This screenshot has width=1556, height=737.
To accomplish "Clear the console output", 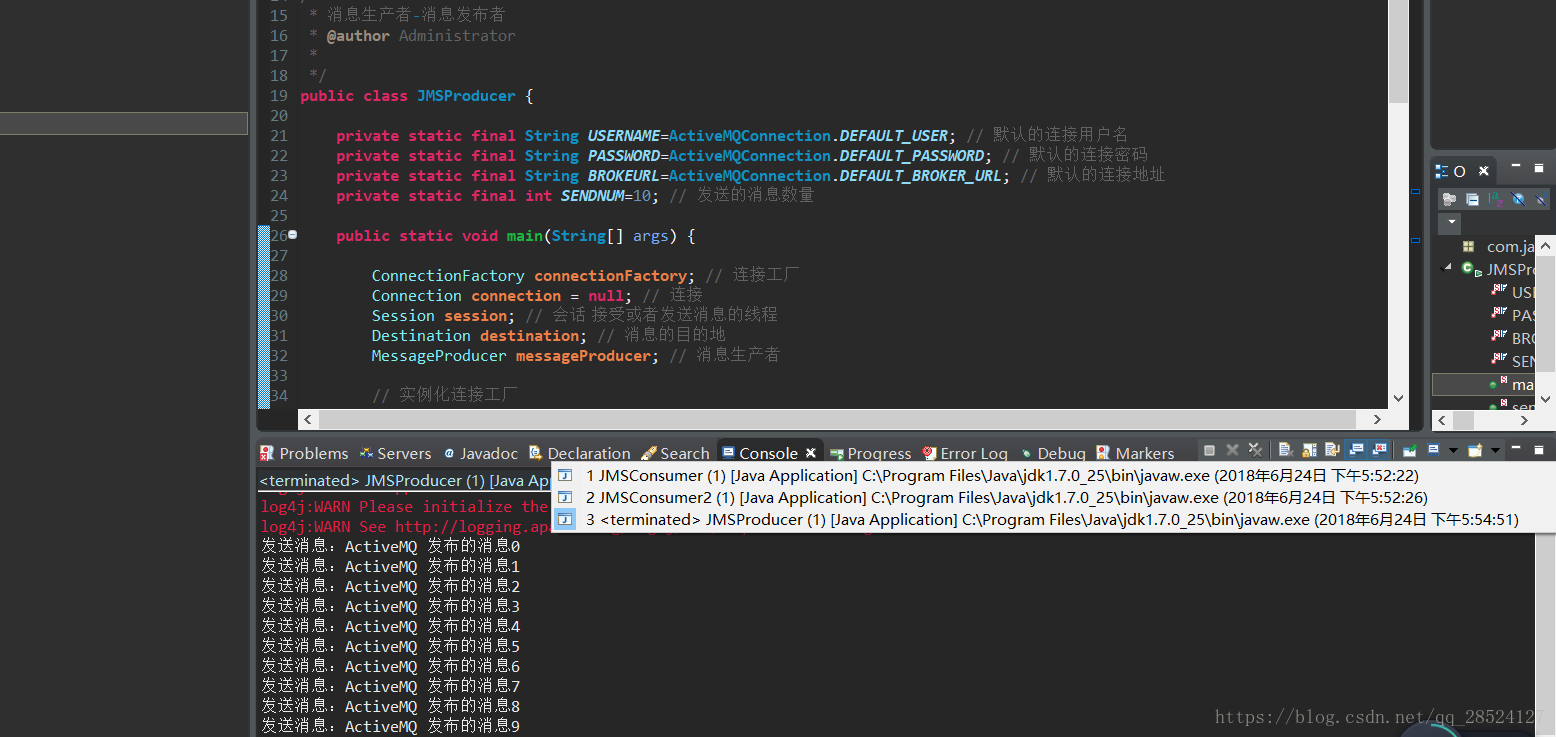I will [x=1286, y=451].
